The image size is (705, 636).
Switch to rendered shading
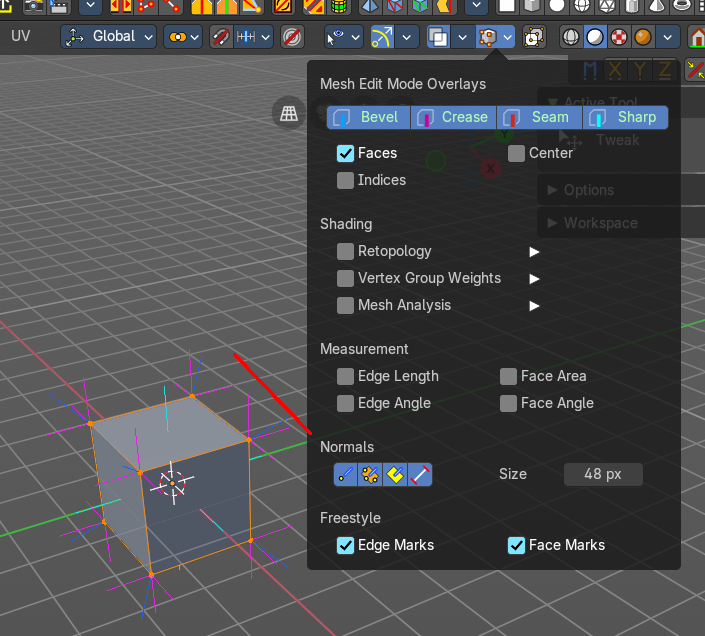pyautogui.click(x=643, y=37)
